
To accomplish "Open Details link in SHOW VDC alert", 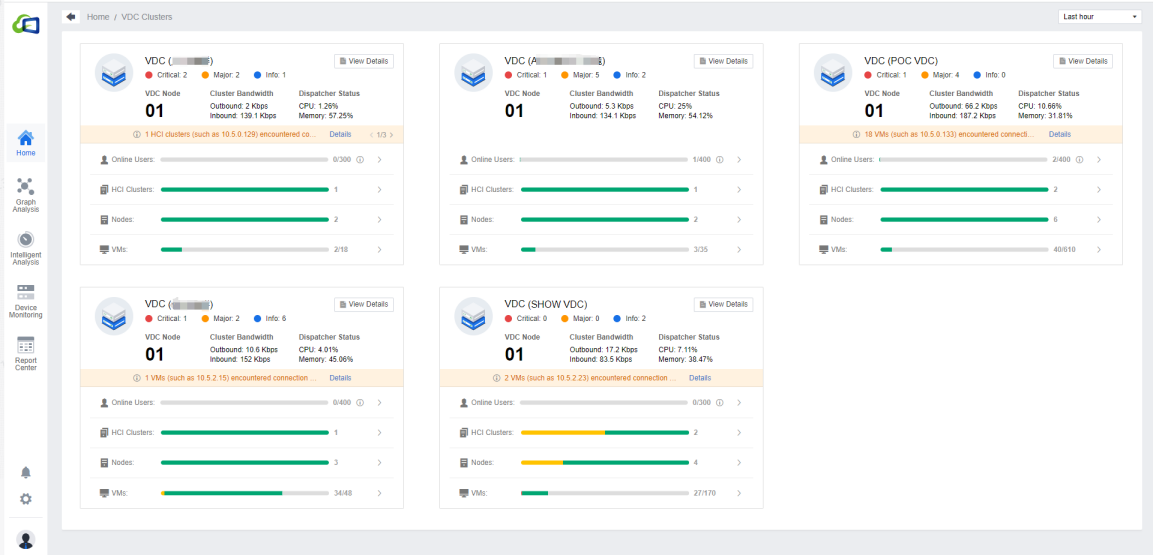I will point(700,378).
